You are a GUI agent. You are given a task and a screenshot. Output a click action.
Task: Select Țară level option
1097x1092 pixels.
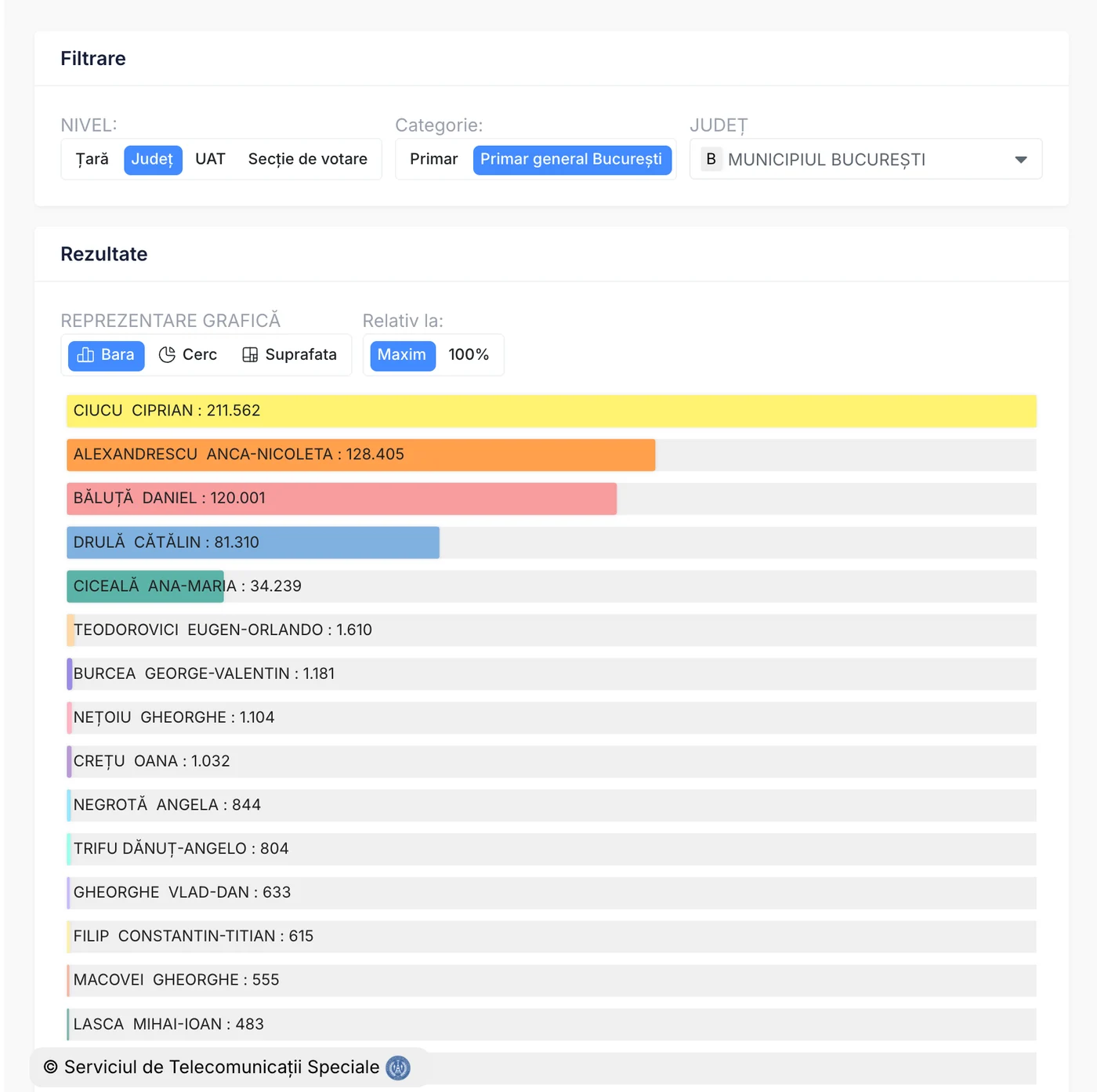pos(92,159)
